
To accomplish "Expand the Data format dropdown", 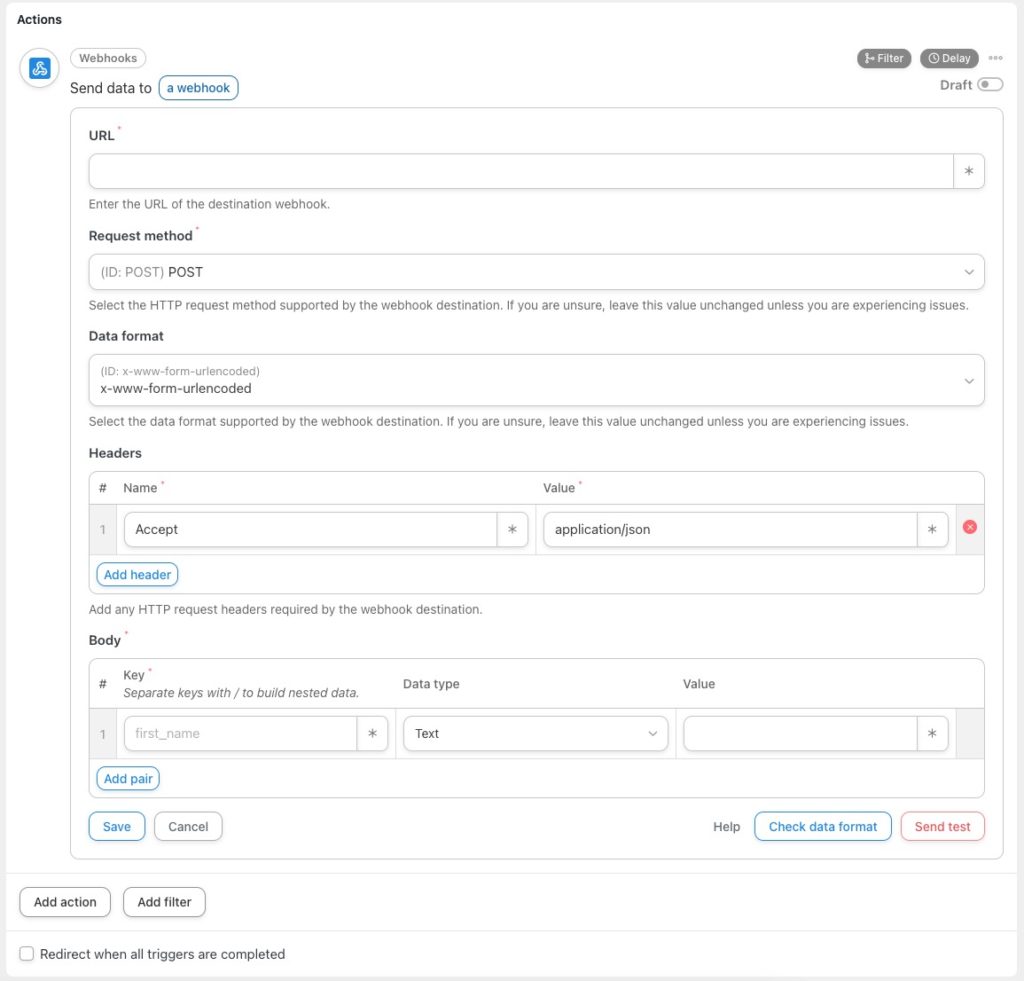I will point(536,380).
